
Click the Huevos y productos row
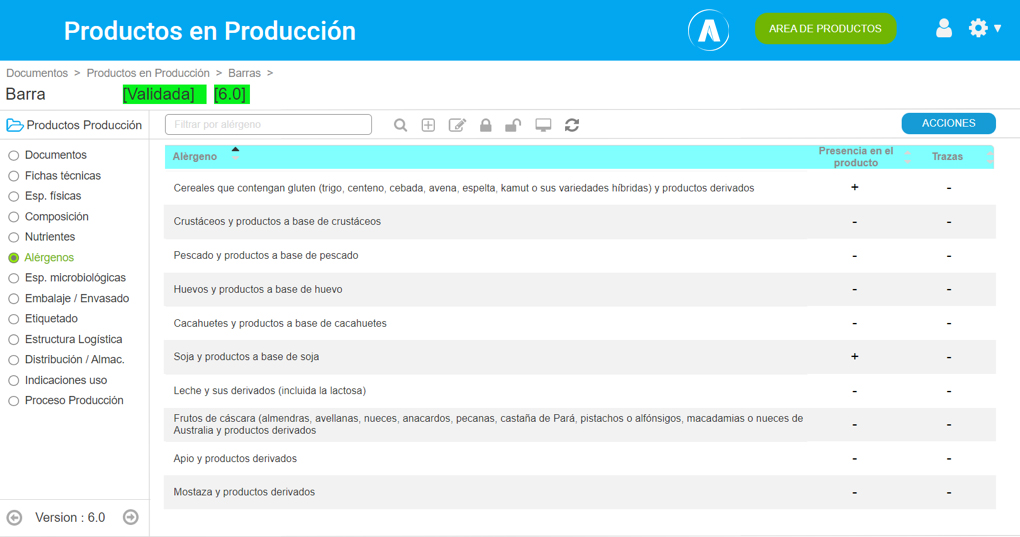coord(580,289)
